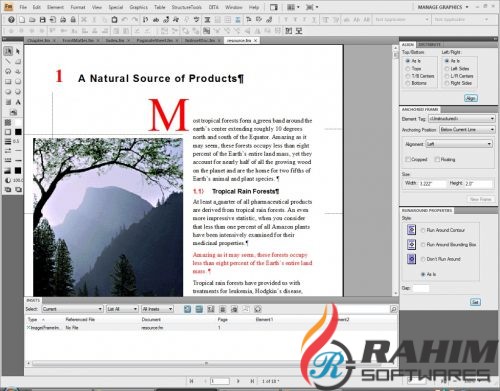500x391 pixels.
Task: Click the Set button in Runaround Properties
Action: pos(475,302)
